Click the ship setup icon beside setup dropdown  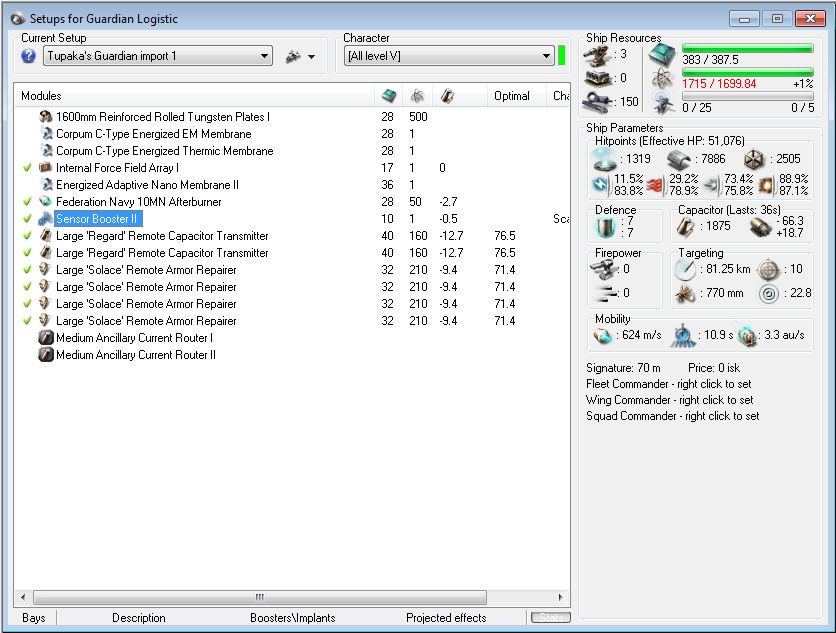(293, 56)
